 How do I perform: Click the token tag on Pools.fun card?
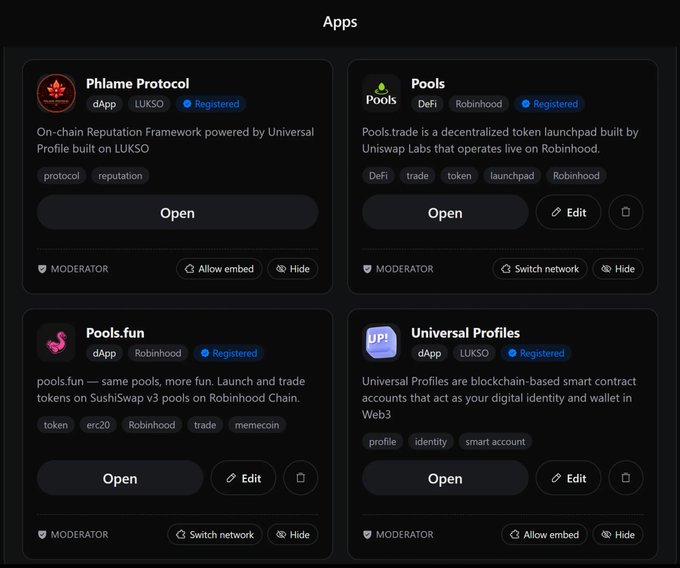click(x=56, y=425)
